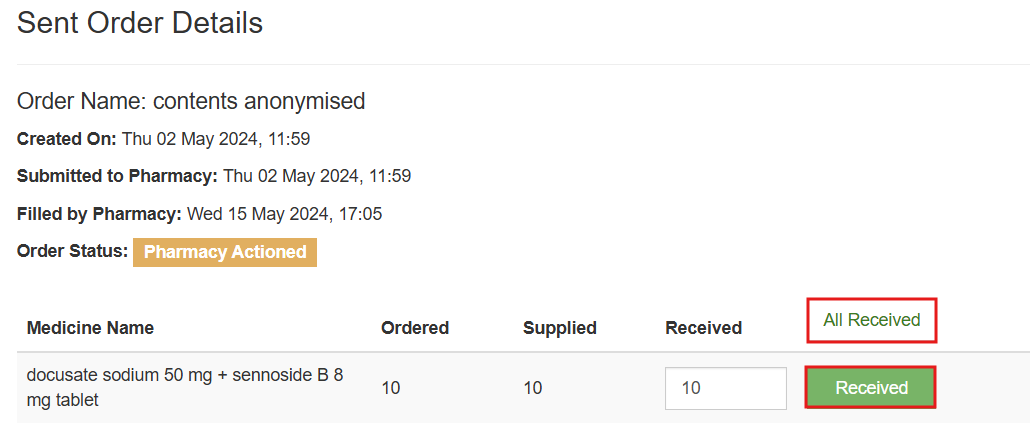Image resolution: width=1030 pixels, height=442 pixels.
Task: Click the Submitted to Pharmacy label
Action: pyautogui.click(x=117, y=176)
